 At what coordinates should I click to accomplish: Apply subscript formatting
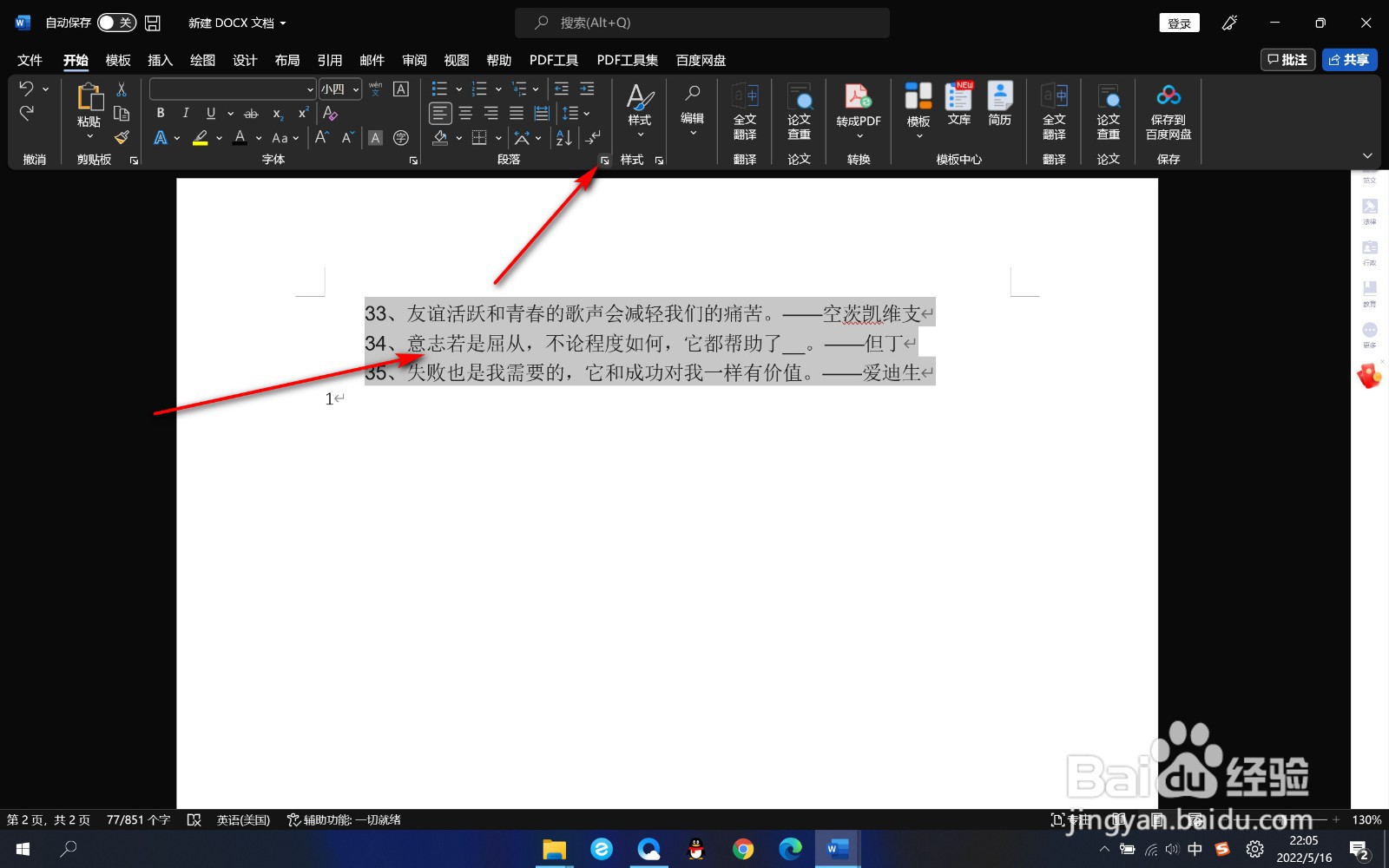(278, 114)
